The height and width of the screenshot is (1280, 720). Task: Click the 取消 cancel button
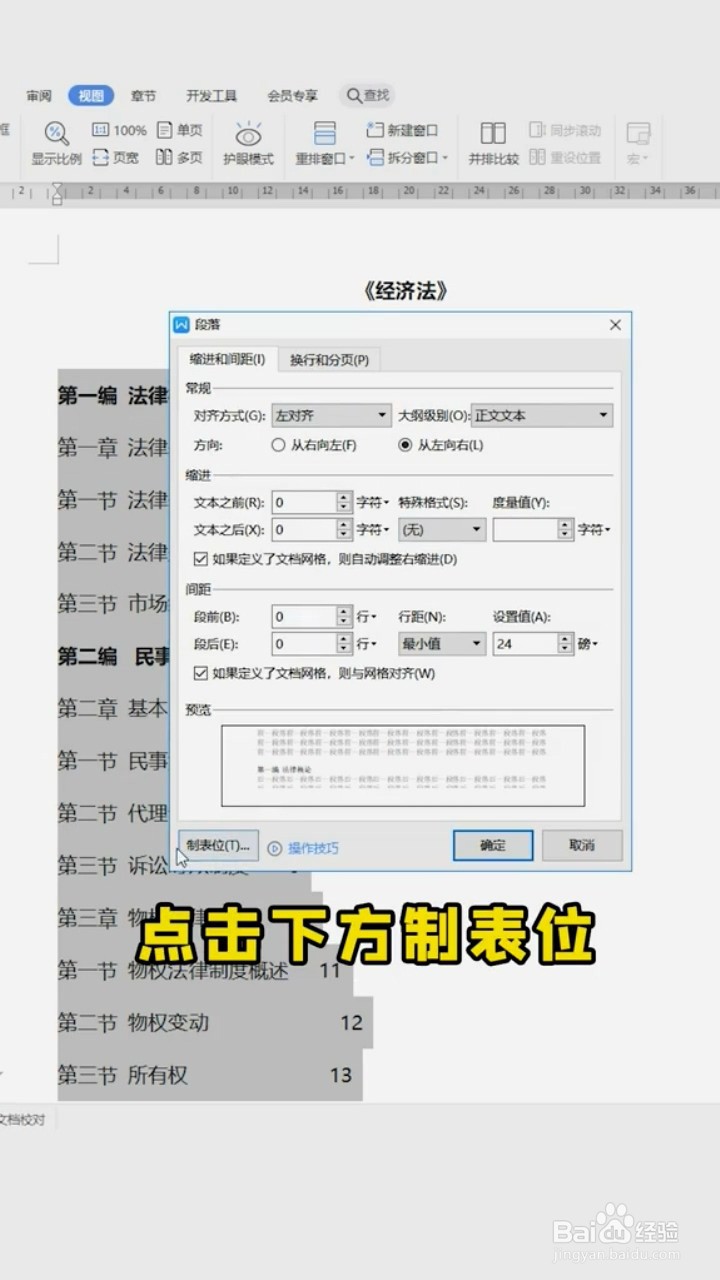coord(582,845)
